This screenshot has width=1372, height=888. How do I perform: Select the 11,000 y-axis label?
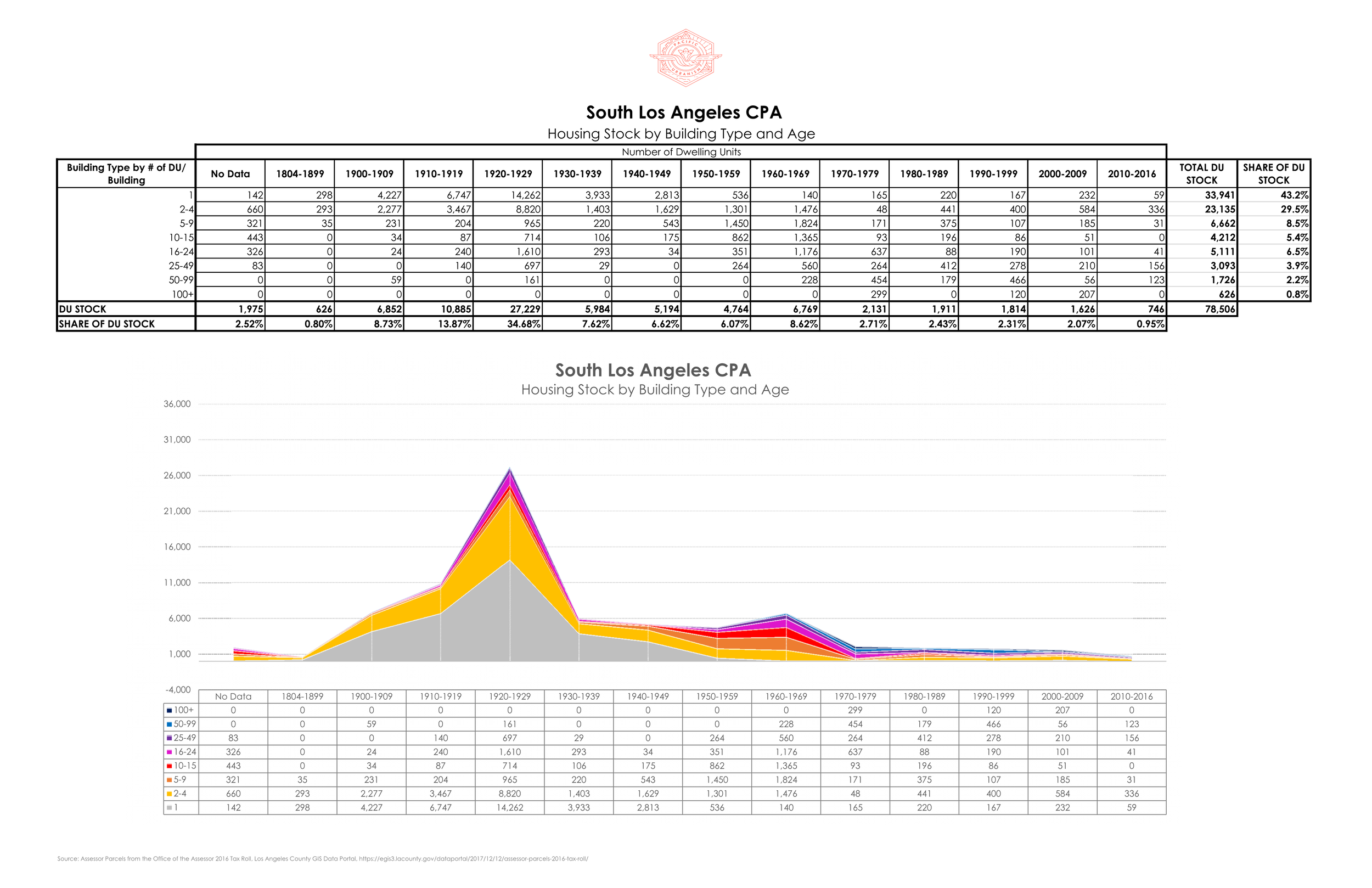click(177, 583)
